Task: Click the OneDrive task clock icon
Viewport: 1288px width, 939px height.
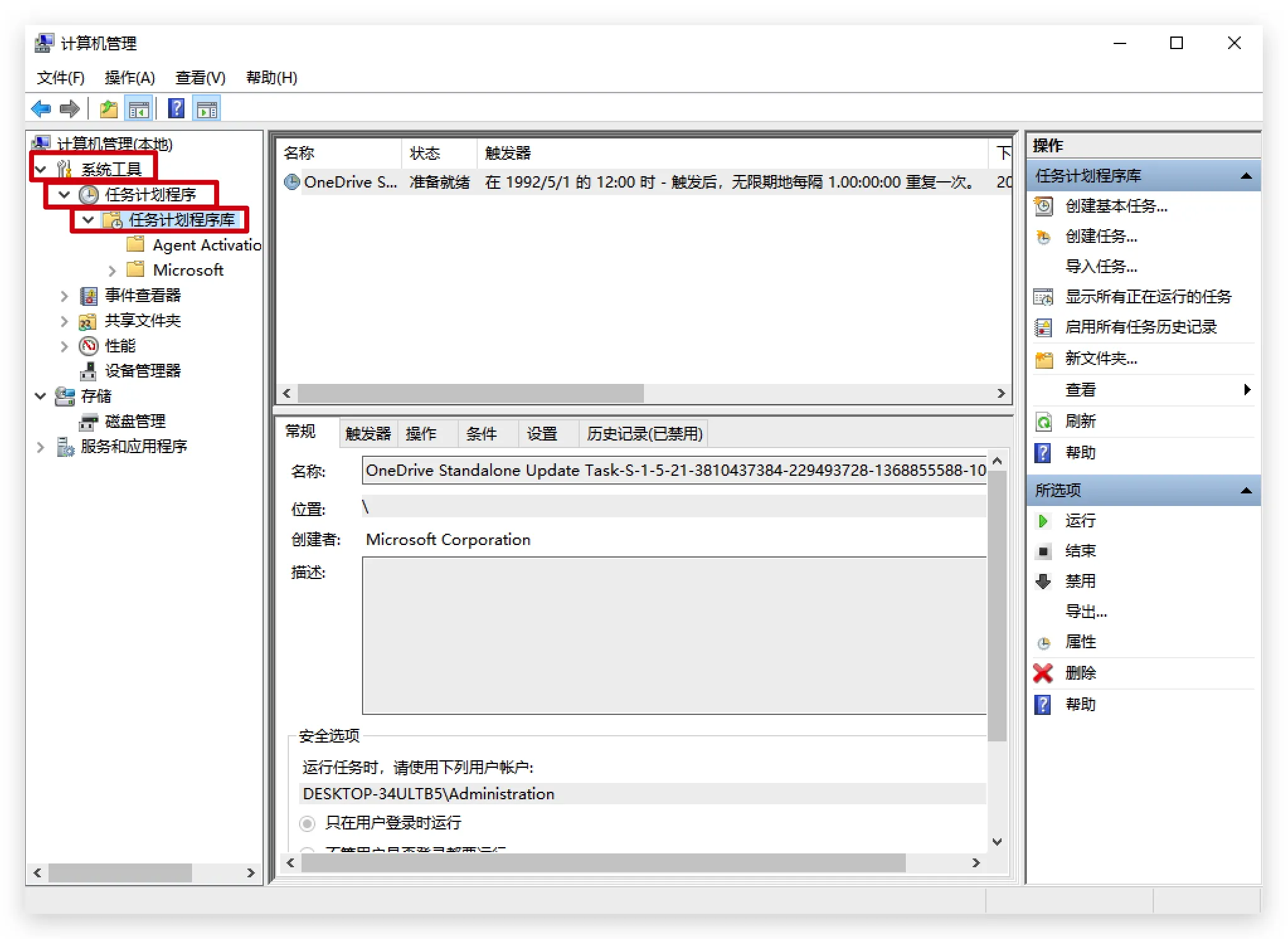Action: coord(291,182)
